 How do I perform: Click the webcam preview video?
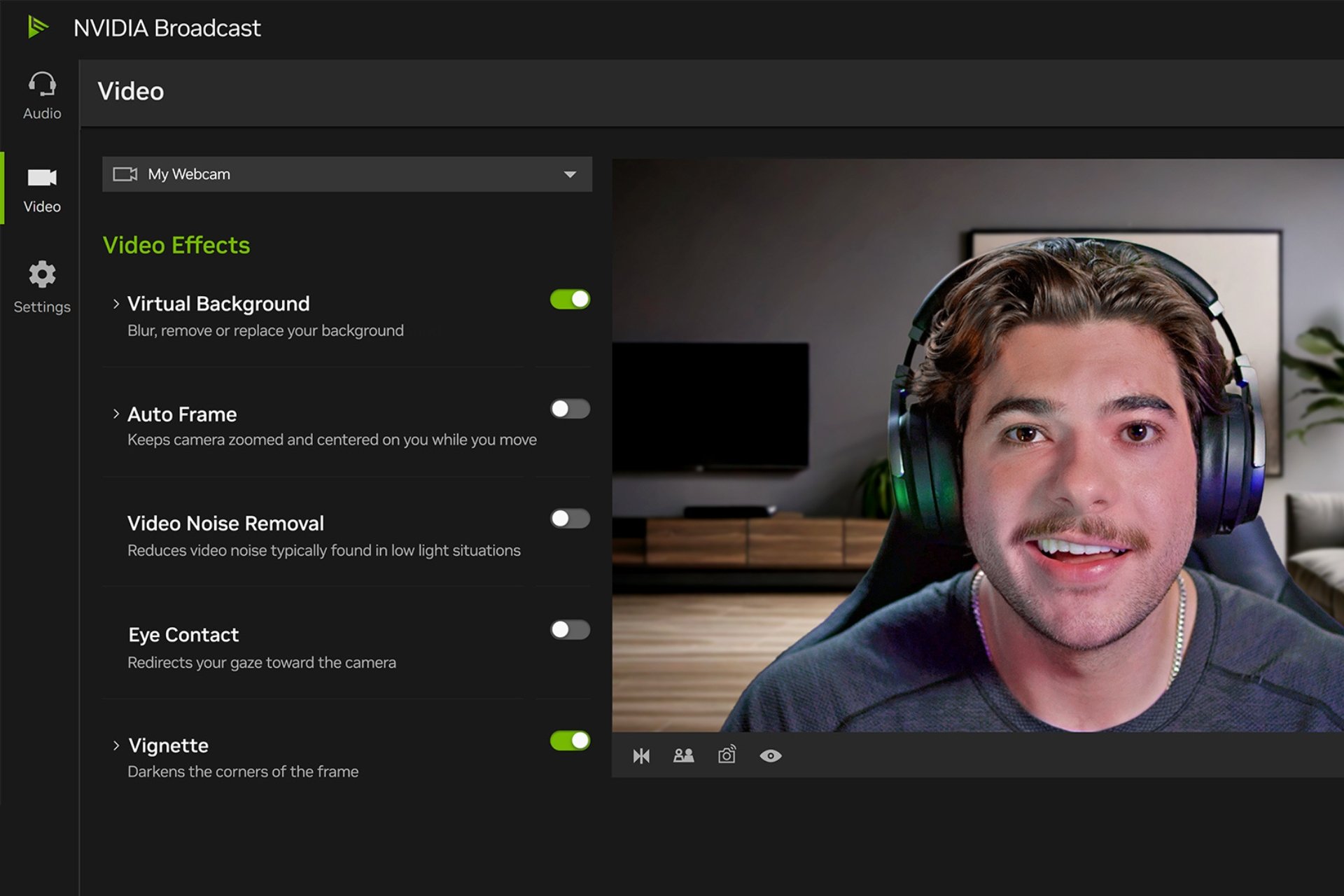click(x=978, y=445)
